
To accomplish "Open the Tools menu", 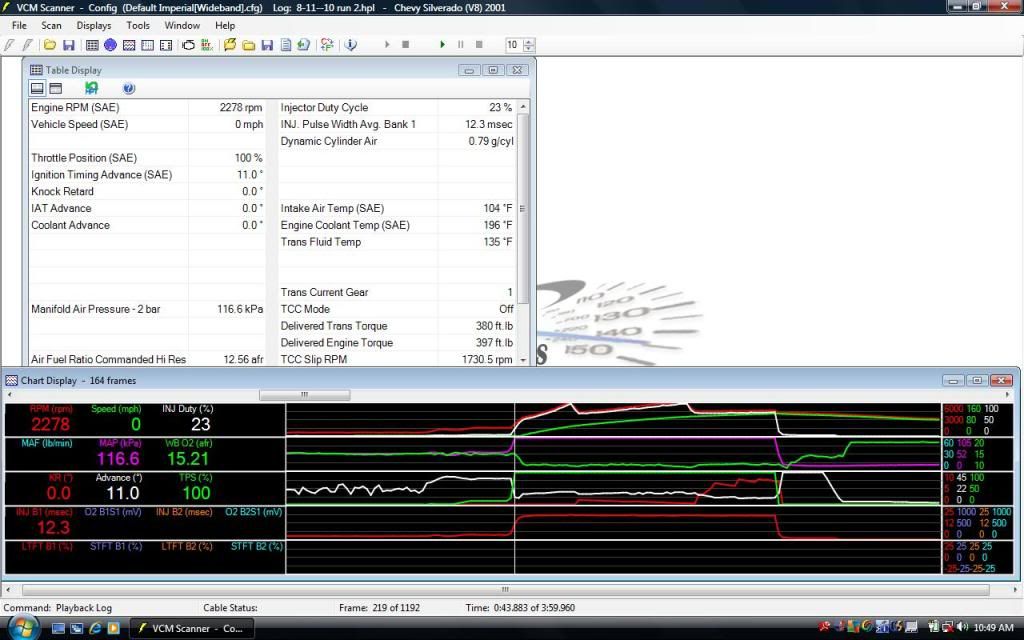I will (138, 25).
